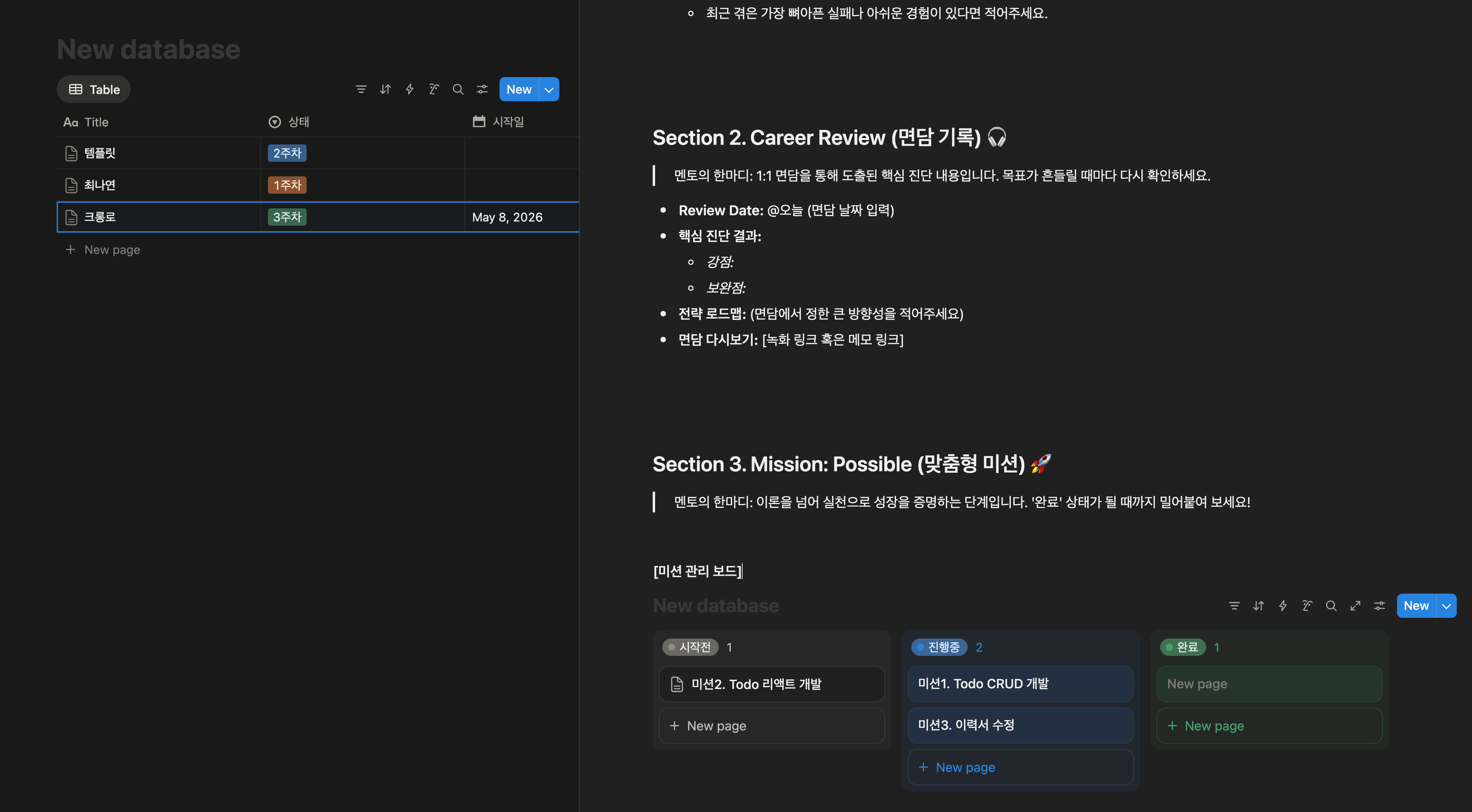The image size is (1472, 812).
Task: Select the Table view tab
Action: (x=94, y=89)
